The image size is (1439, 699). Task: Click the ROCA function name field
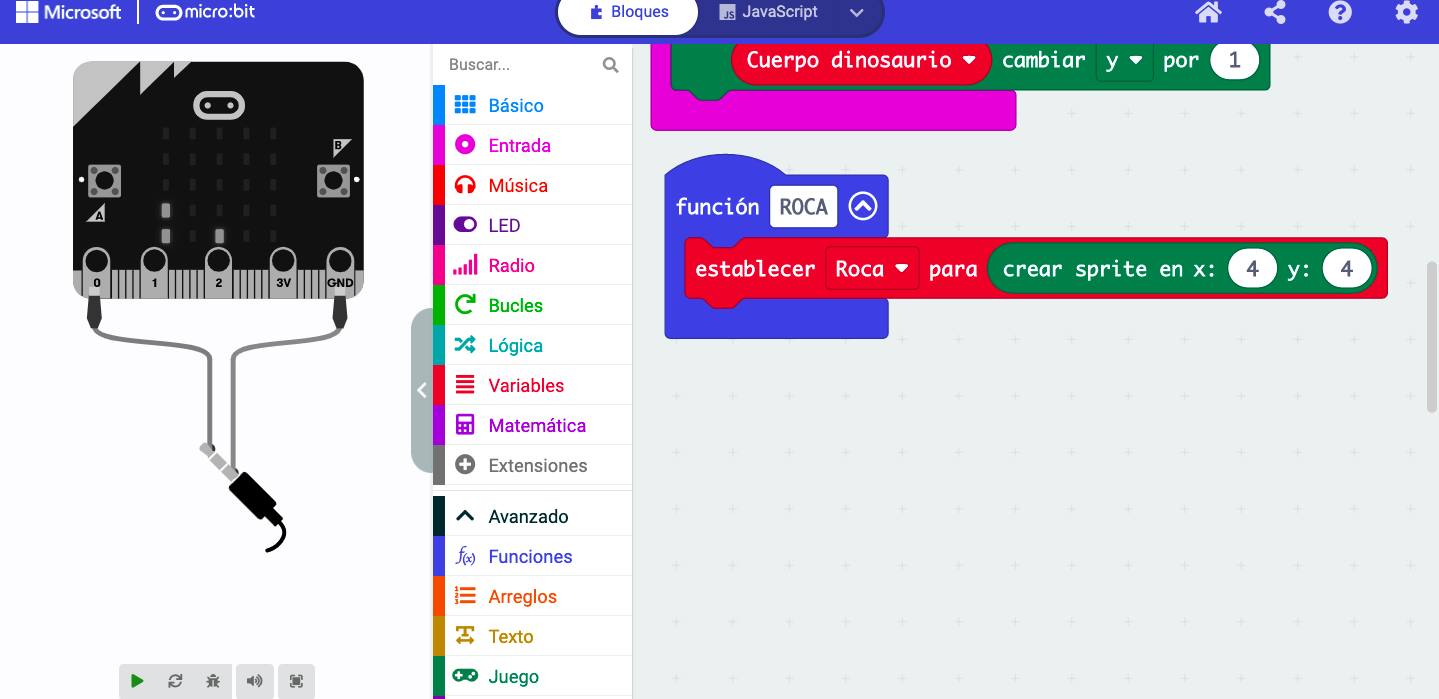click(803, 207)
